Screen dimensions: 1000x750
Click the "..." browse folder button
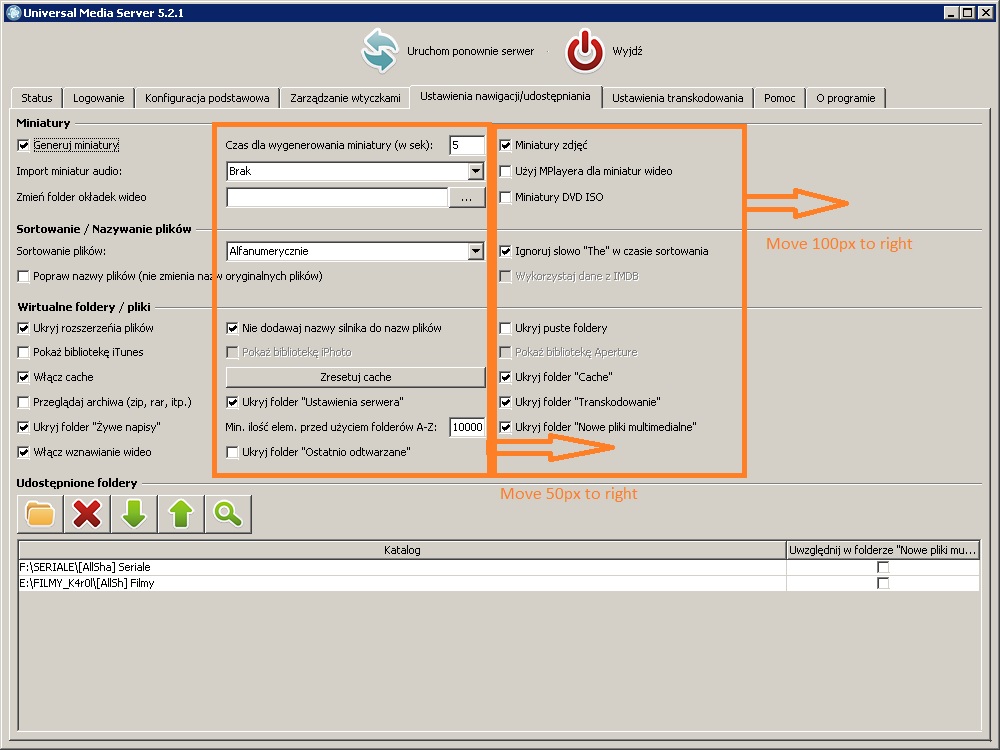click(x=467, y=198)
